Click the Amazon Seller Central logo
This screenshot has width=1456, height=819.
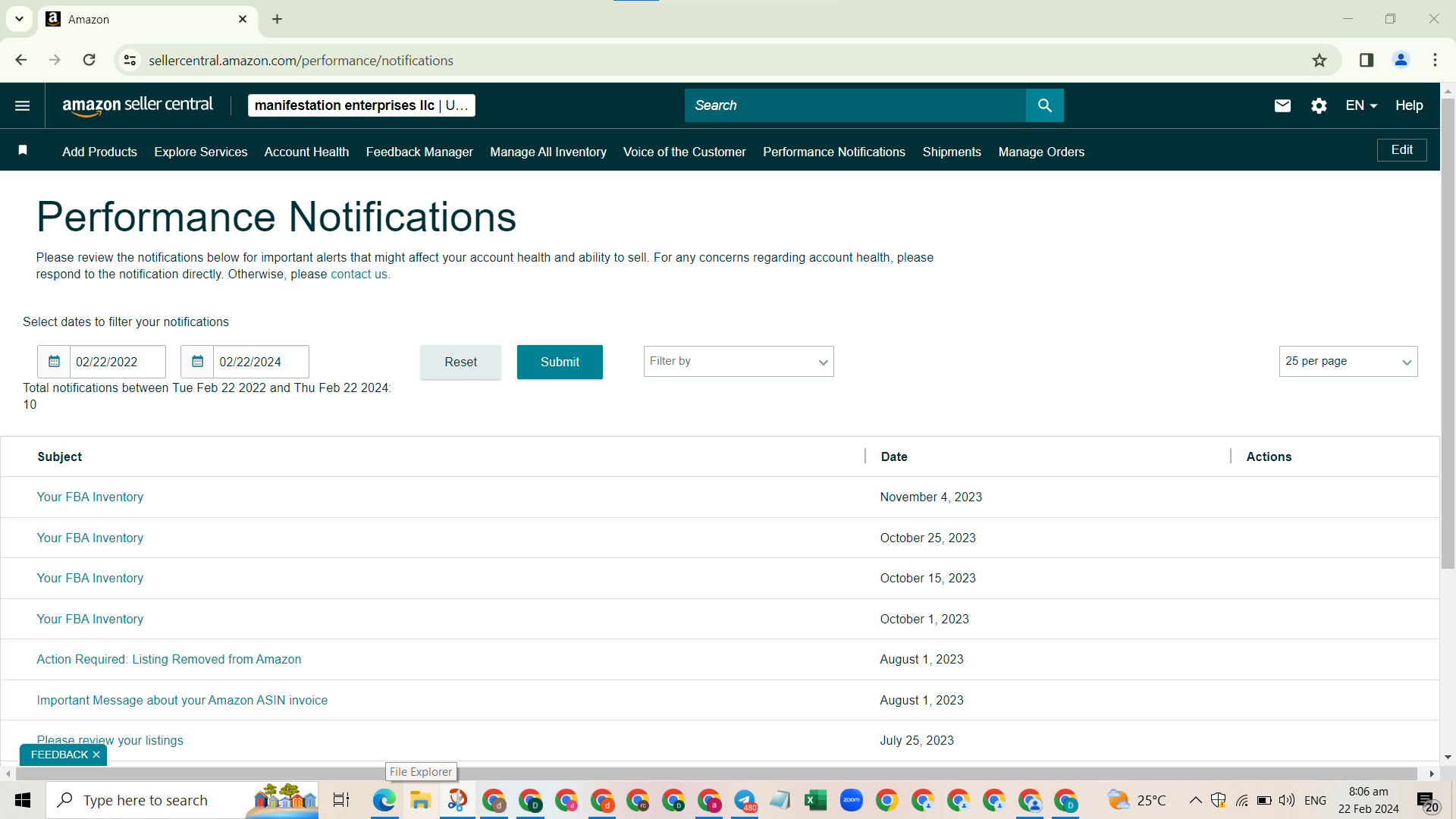[137, 105]
